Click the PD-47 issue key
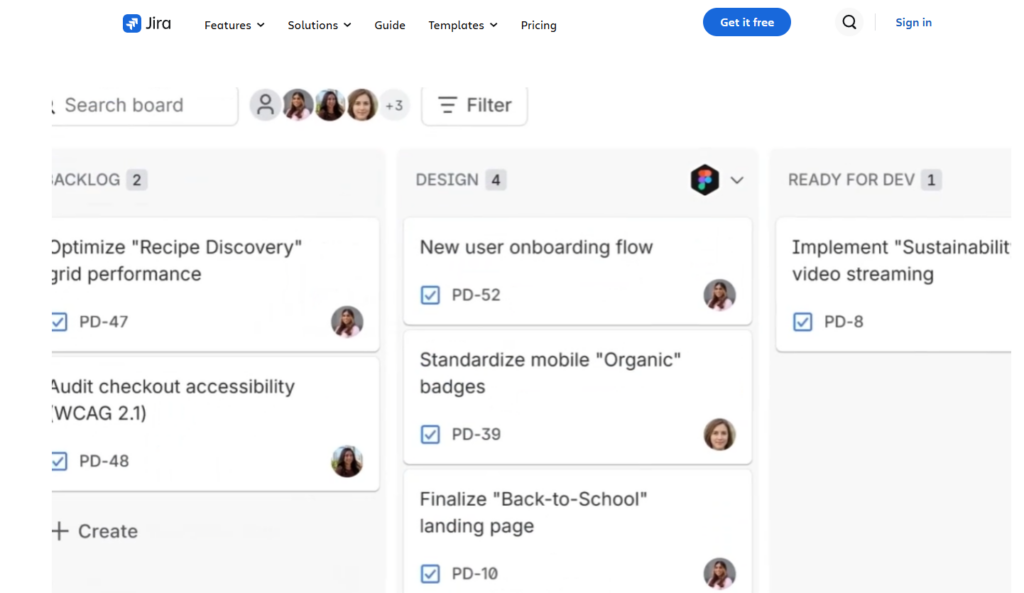Screen dimensions: 1024x593 (x=104, y=322)
